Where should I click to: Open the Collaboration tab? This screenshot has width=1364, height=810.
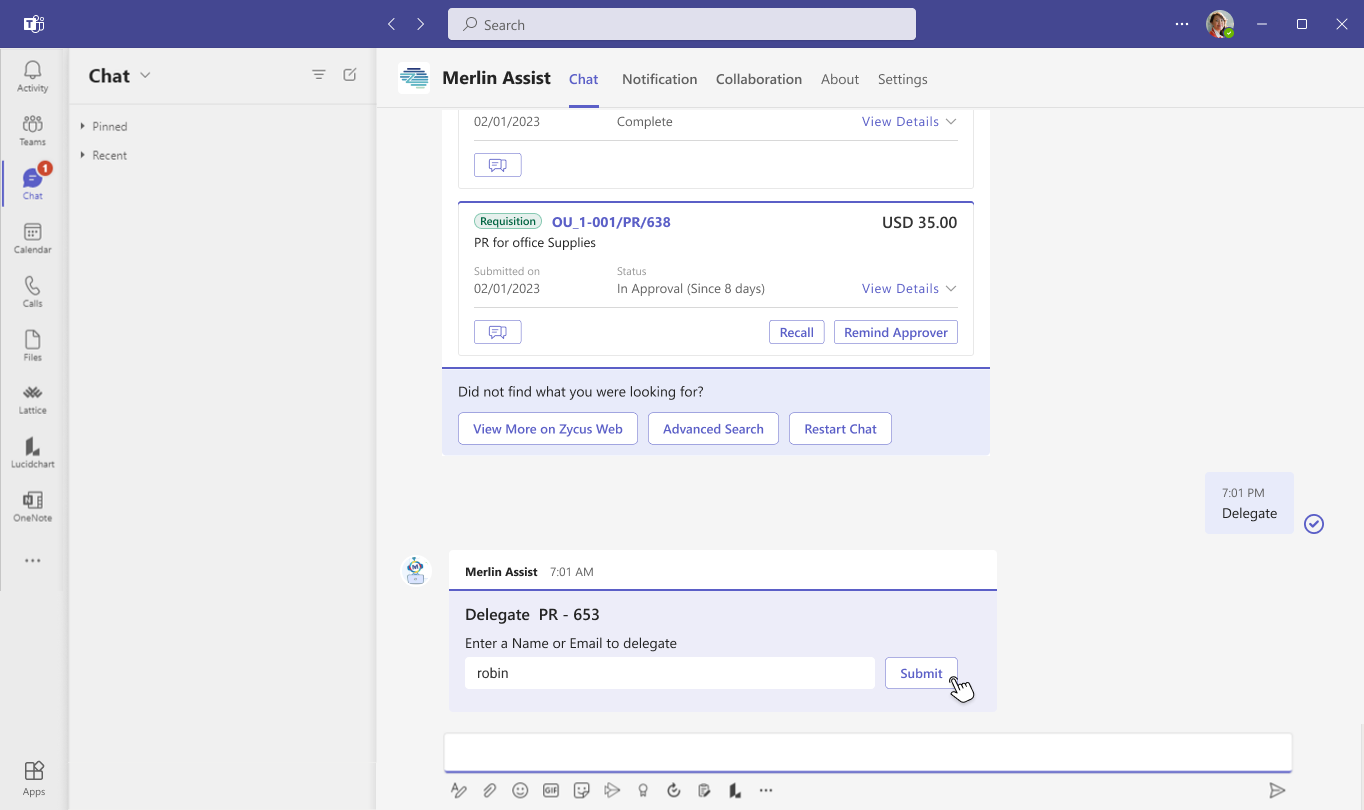pyautogui.click(x=759, y=79)
